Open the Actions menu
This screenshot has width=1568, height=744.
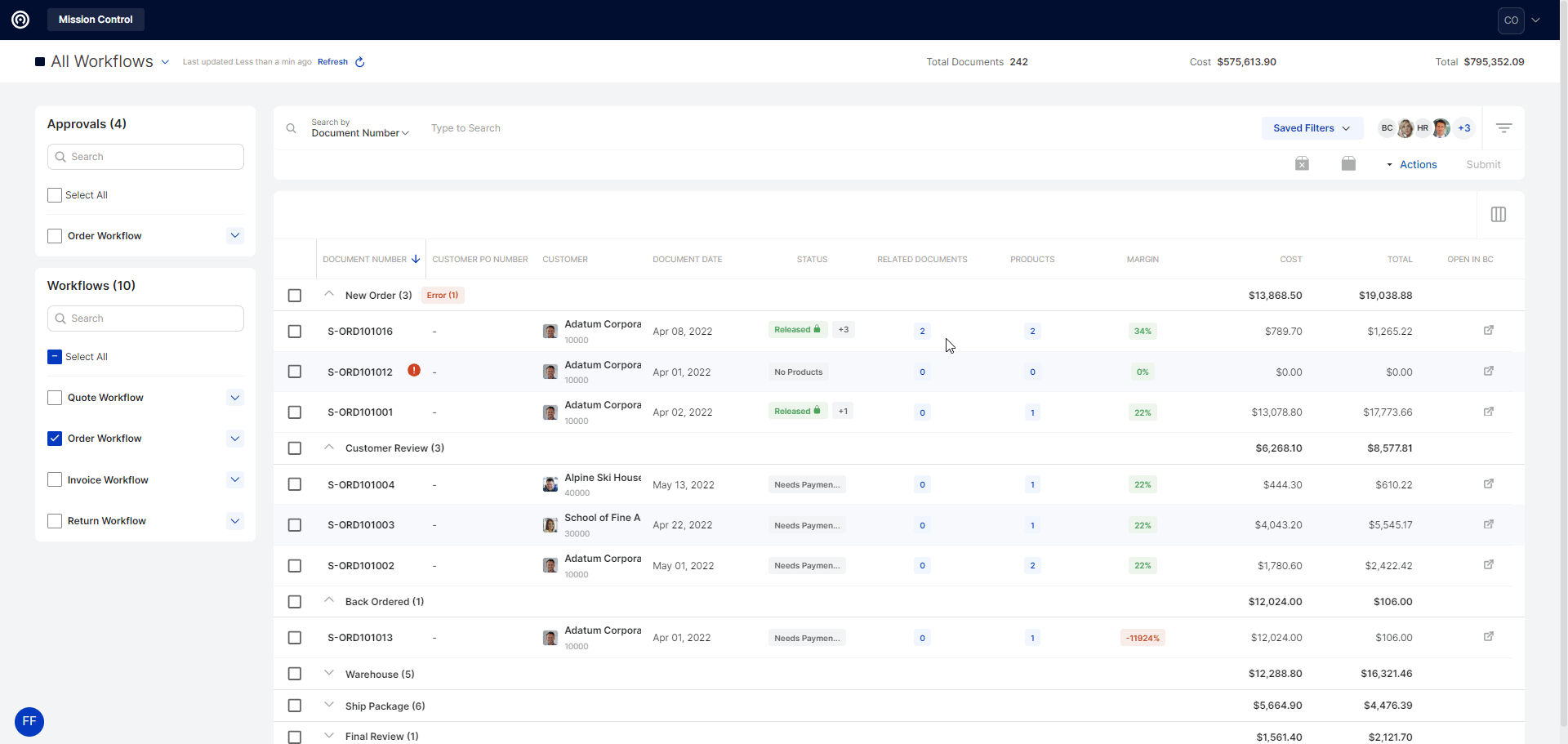[1417, 165]
